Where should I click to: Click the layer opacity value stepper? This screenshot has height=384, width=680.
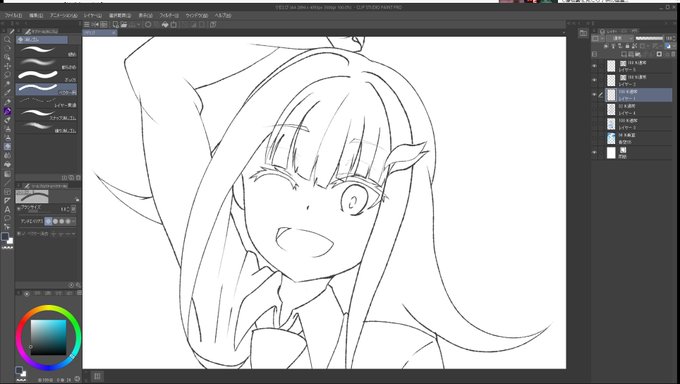673,39
